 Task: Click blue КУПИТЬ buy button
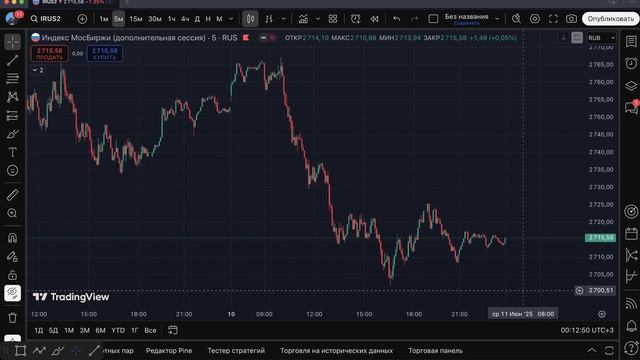coord(105,53)
